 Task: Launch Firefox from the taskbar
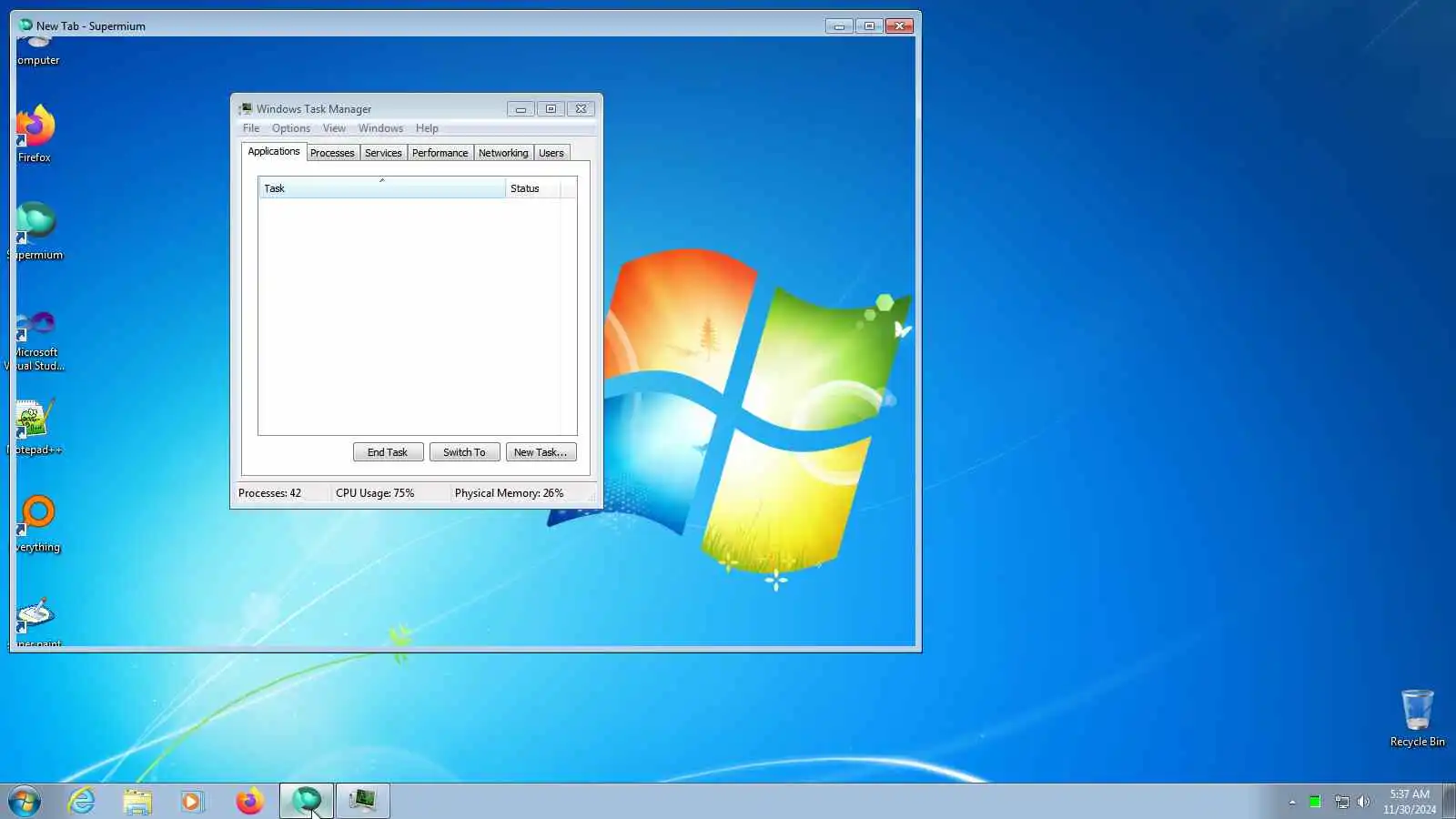249,801
